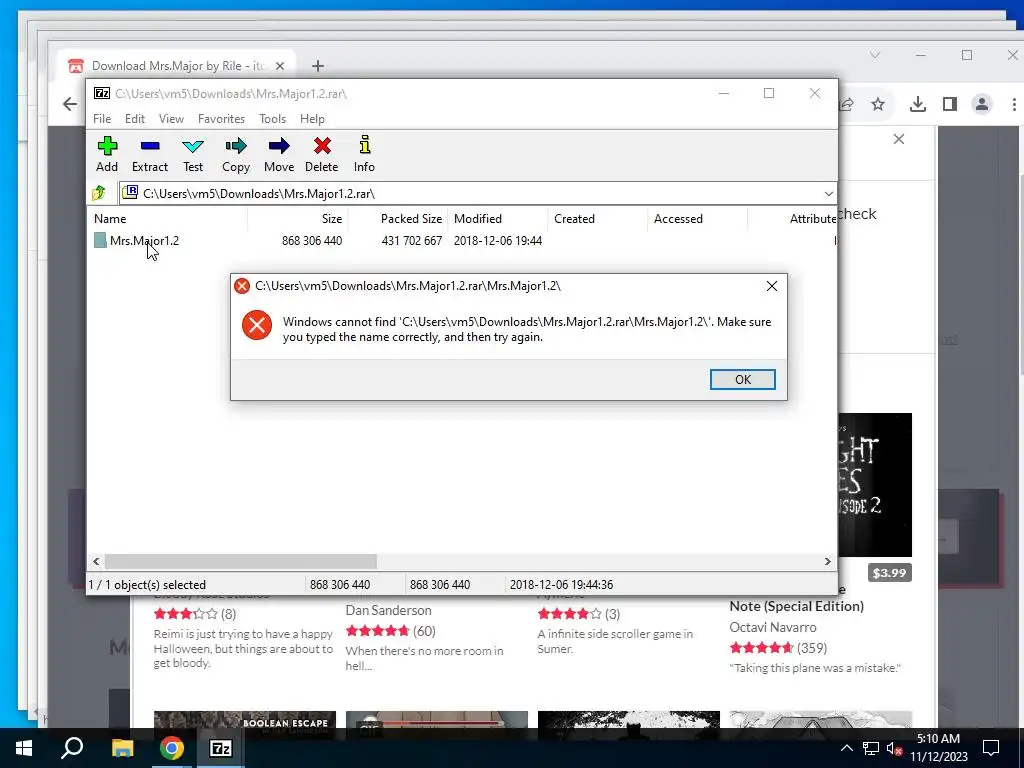Click network icon in system tray
Screen dimensions: 1024x768
[x=871, y=748]
